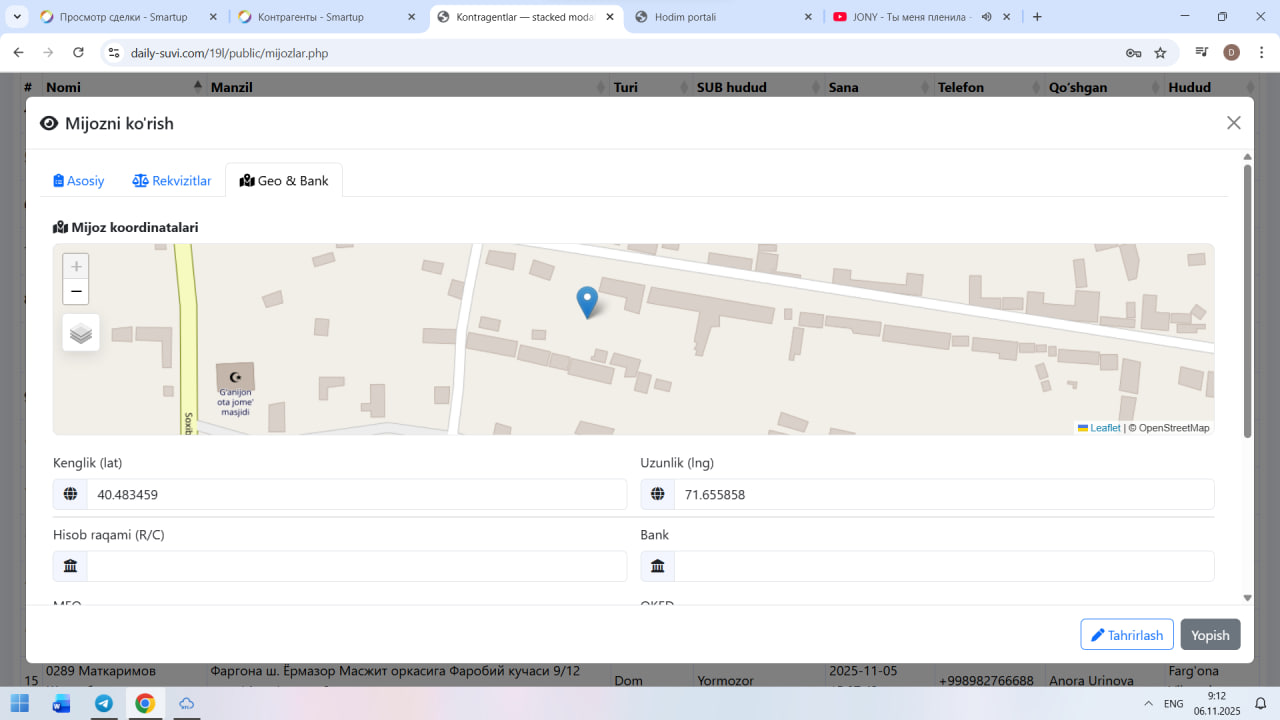Viewport: 1280px width, 720px height.
Task: Switch to the Rekvizitlar tab
Action: tap(172, 181)
